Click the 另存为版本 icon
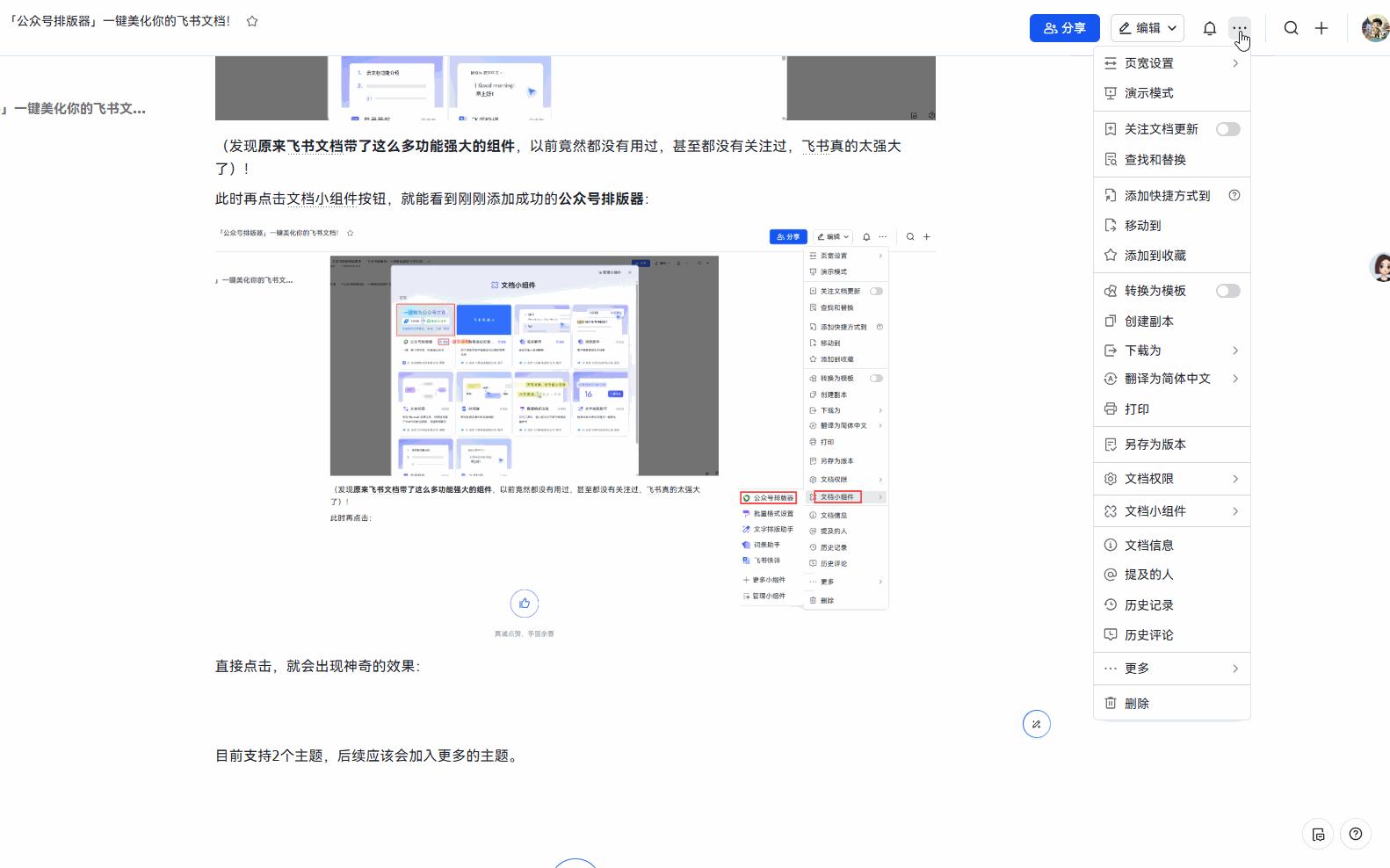 (x=1111, y=445)
